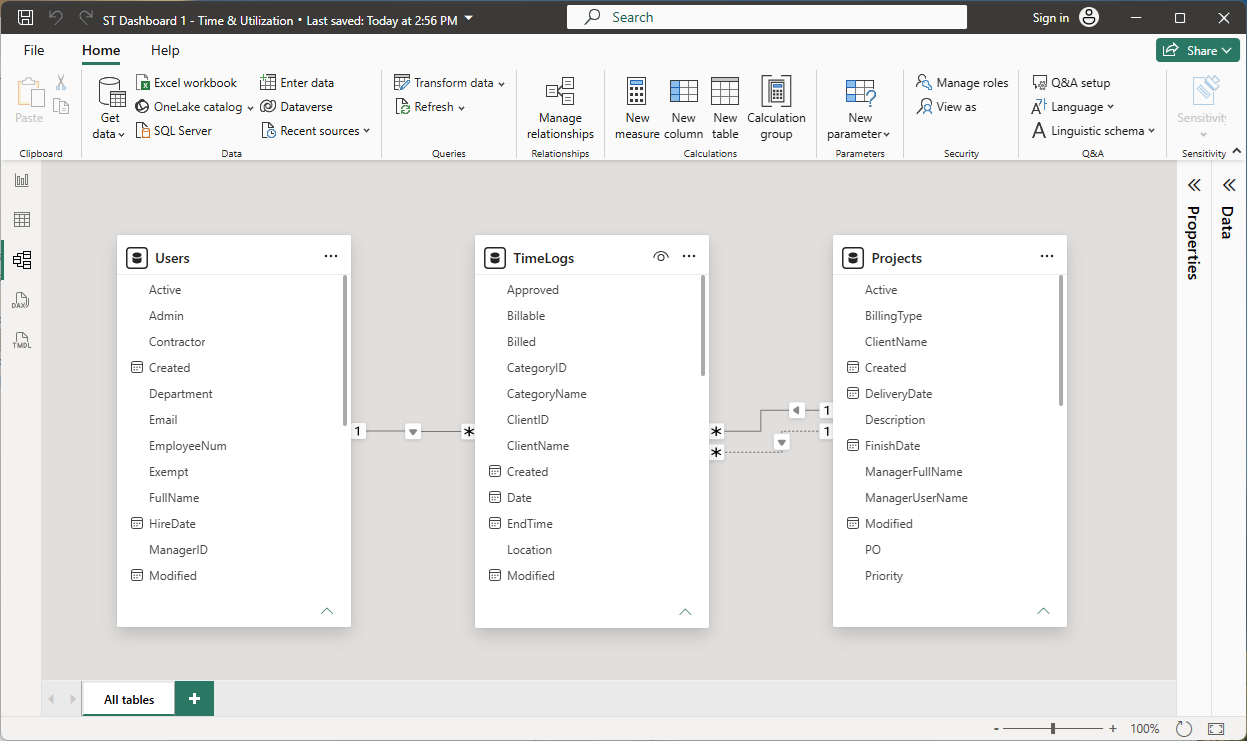Open more options for Users table
Screen dimensions: 1247x741
pyautogui.click(x=331, y=257)
